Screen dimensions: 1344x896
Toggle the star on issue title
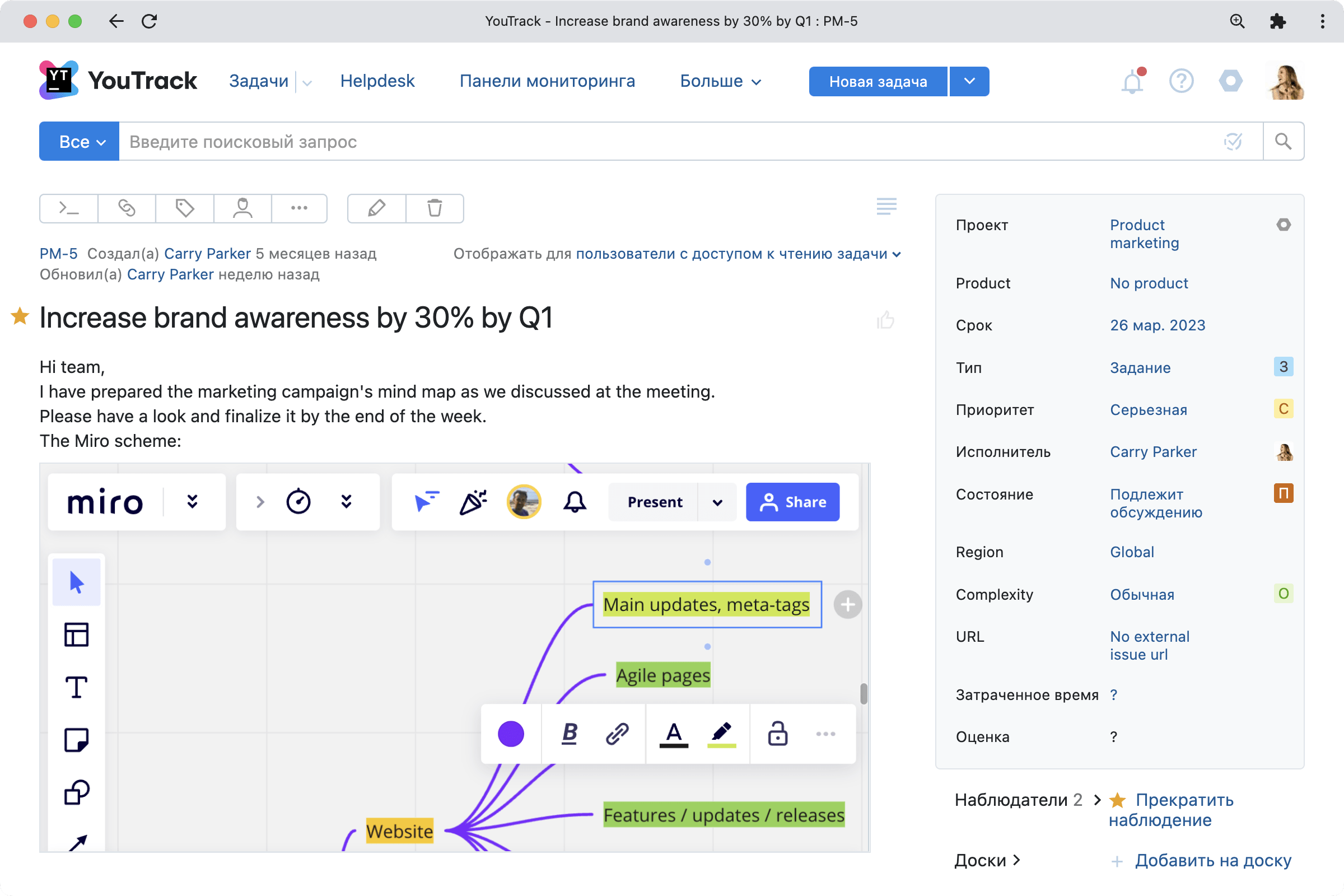pos(20,316)
